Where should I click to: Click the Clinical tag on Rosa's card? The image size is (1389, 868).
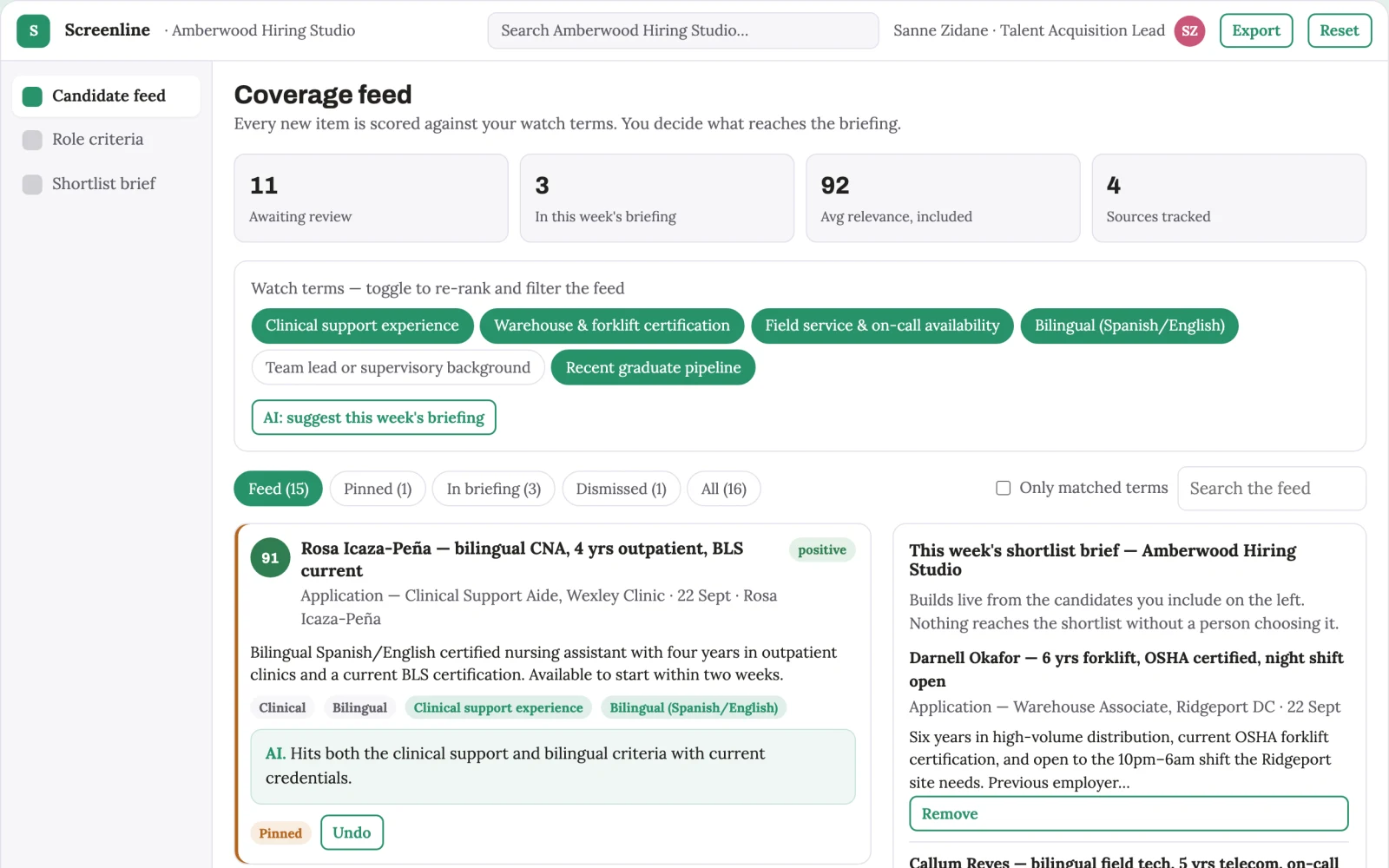coord(282,707)
